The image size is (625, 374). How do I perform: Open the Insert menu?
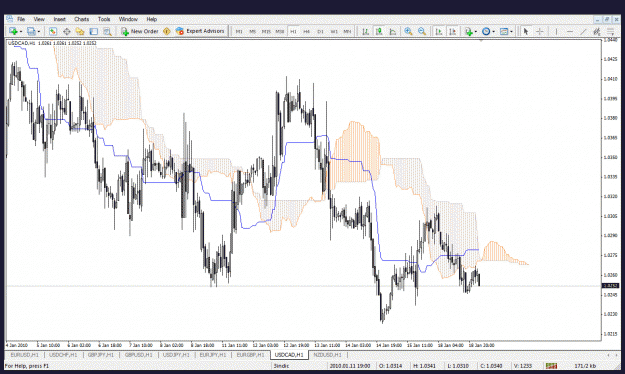[60, 19]
